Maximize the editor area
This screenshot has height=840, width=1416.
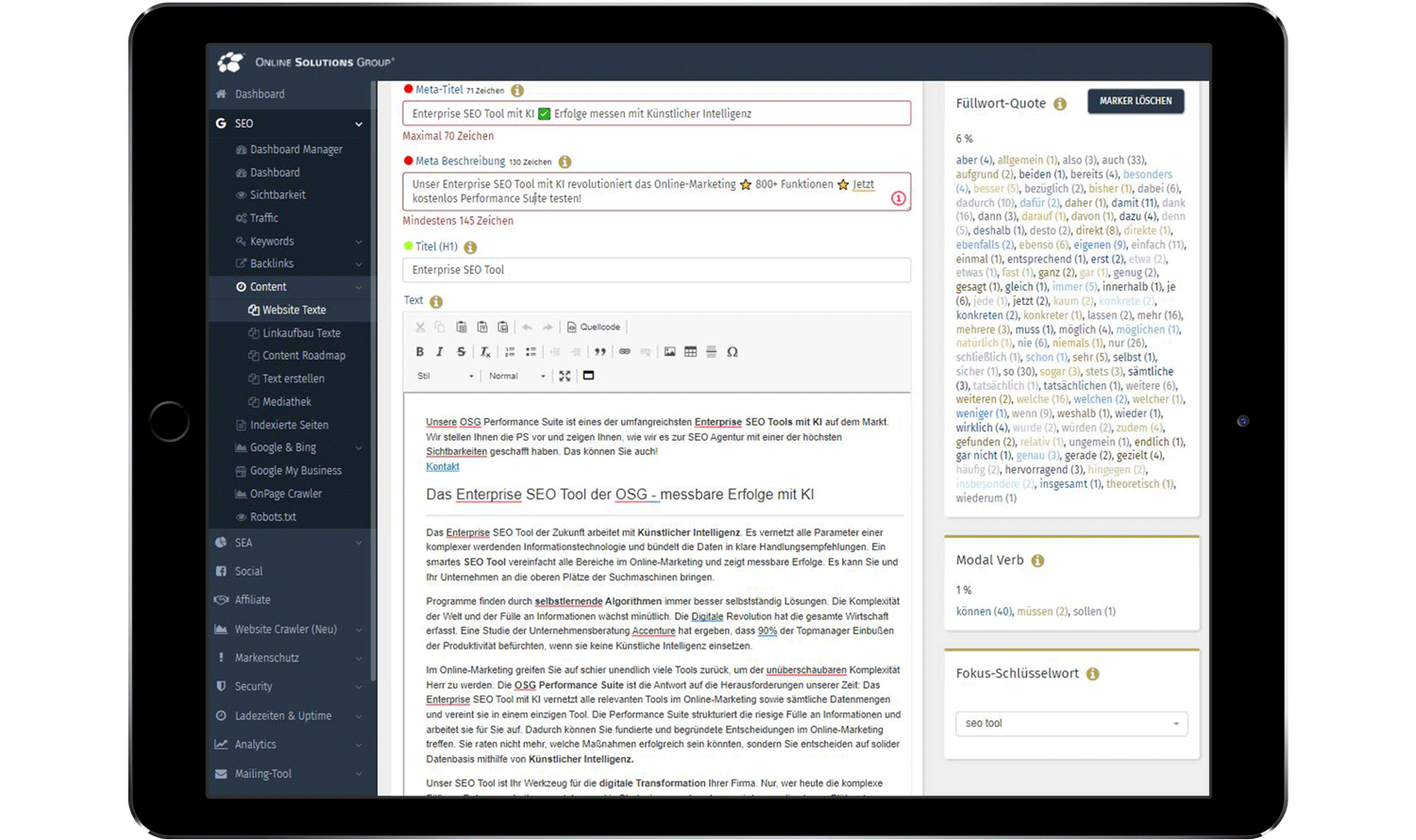pyautogui.click(x=565, y=376)
